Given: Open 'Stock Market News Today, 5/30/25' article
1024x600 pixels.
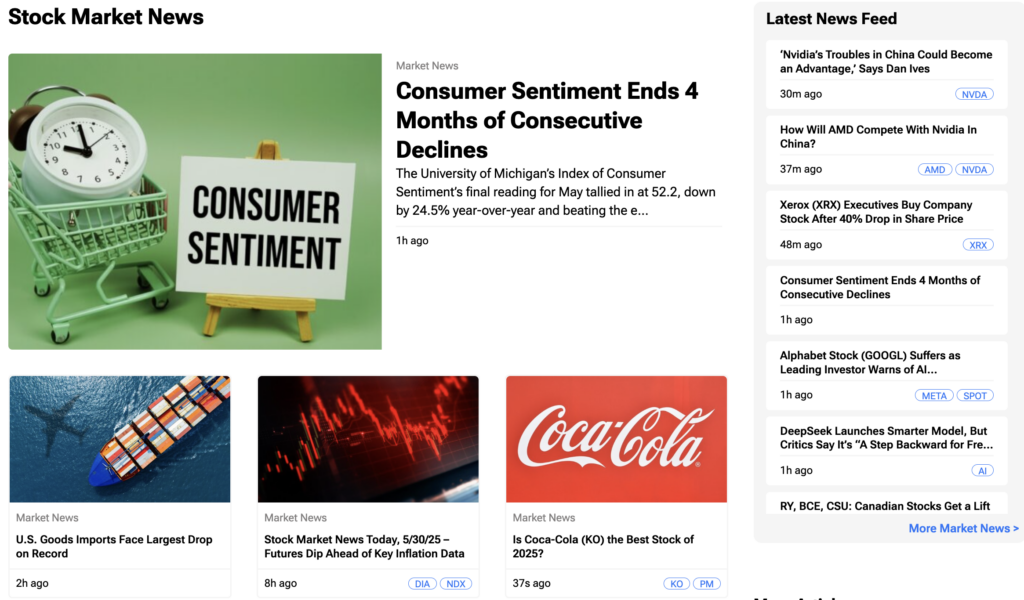Looking at the screenshot, I should [364, 546].
